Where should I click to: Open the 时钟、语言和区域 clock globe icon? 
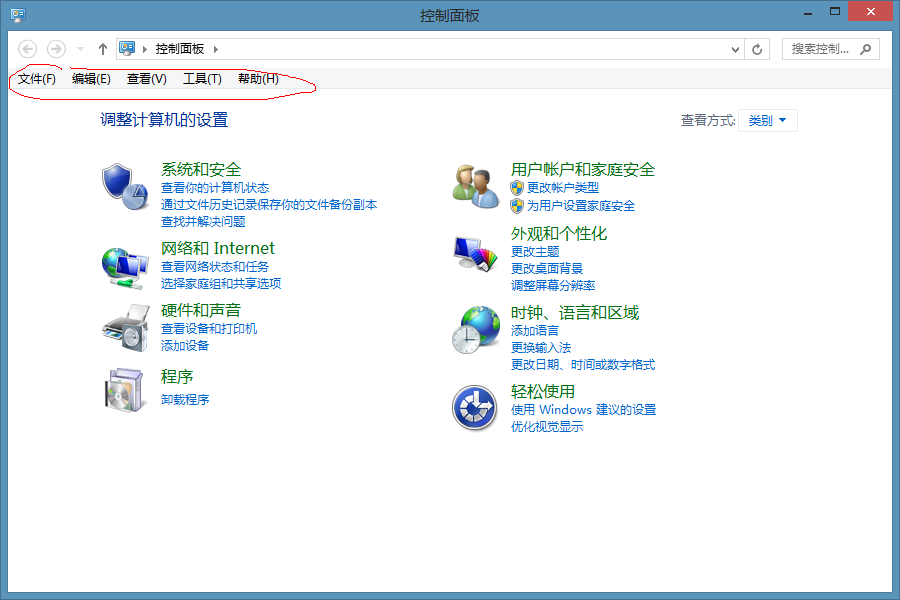tap(476, 329)
